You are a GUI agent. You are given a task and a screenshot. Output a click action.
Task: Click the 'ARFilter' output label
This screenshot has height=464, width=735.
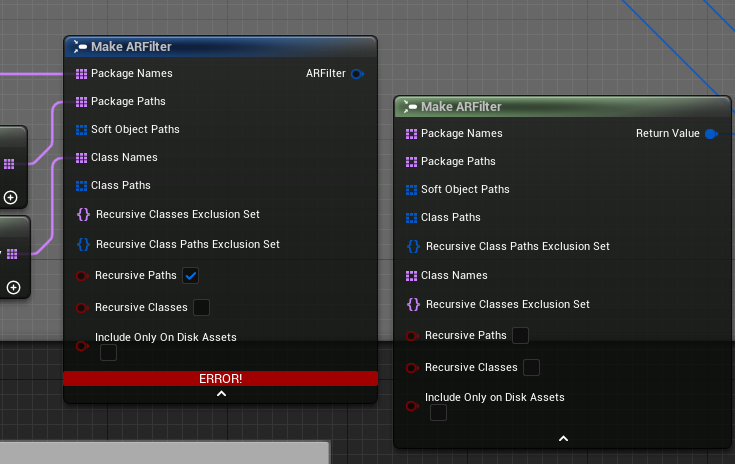click(x=326, y=74)
